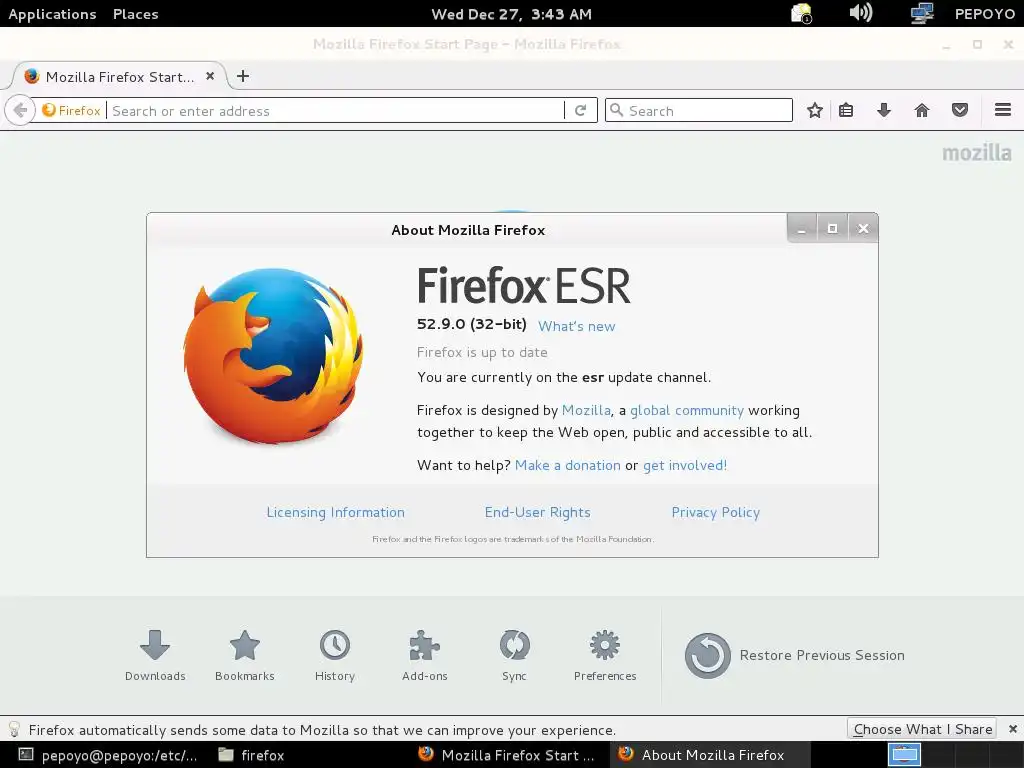
Task: Close the About Mozilla Firefox dialog
Action: pyautogui.click(x=863, y=228)
